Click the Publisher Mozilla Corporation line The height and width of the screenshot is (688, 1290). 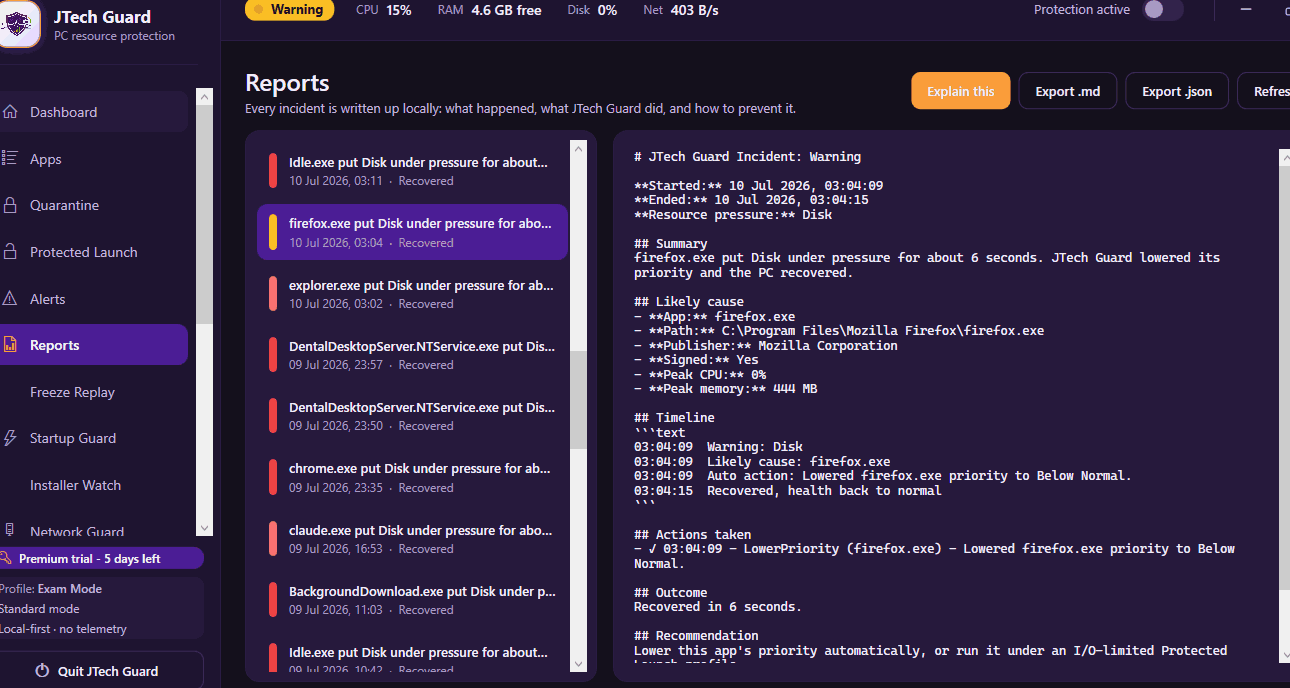coord(766,346)
